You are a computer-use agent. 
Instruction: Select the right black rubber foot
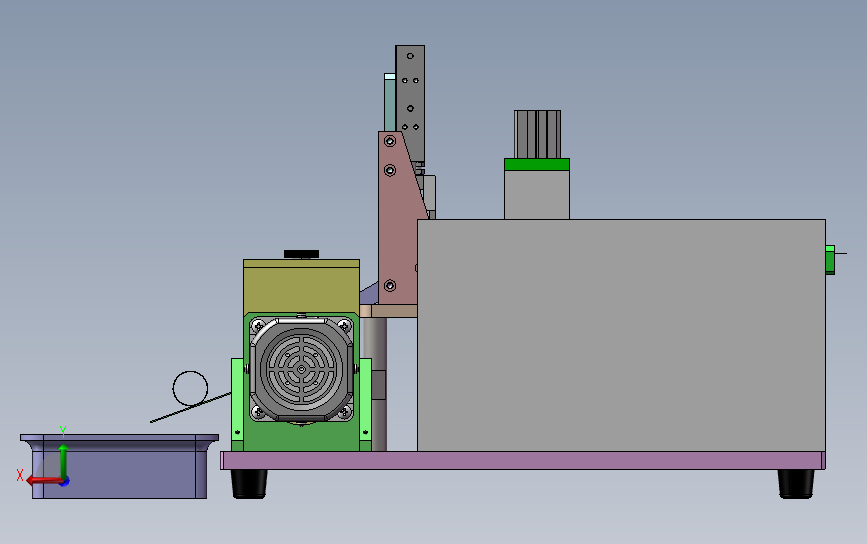796,484
